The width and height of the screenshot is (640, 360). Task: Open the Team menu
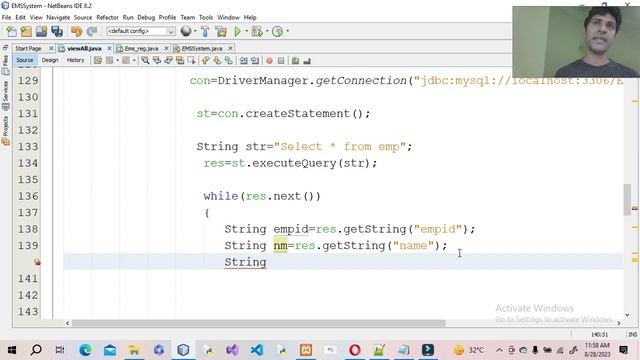187,18
